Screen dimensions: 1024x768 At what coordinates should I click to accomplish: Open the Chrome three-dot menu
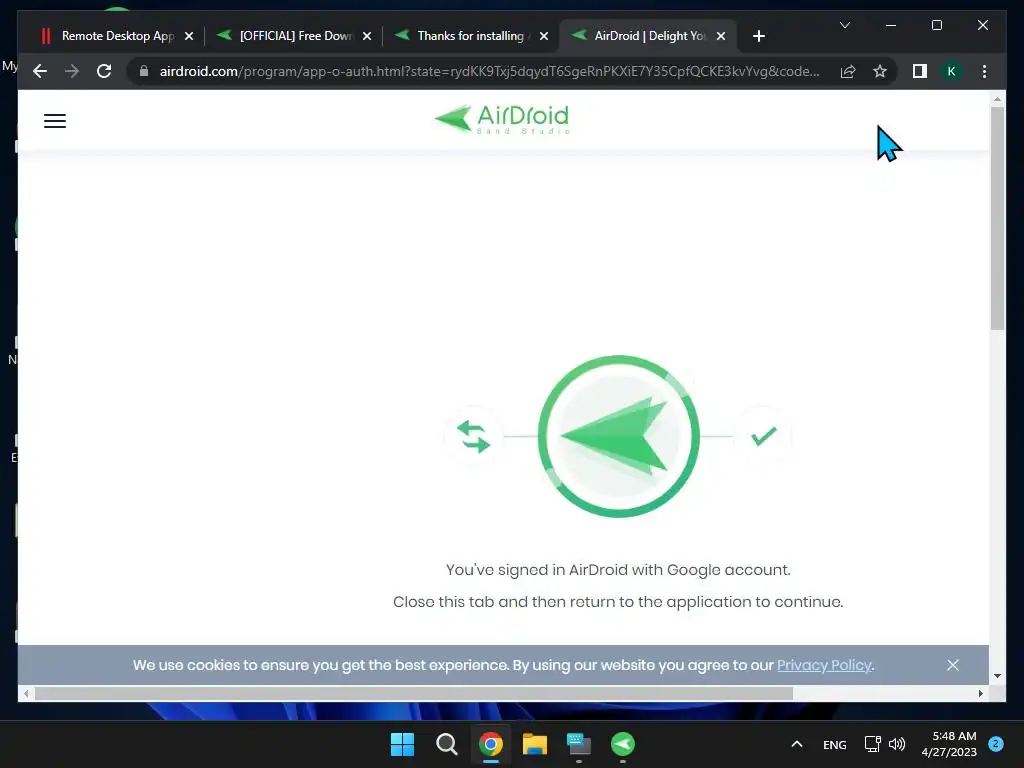[984, 71]
